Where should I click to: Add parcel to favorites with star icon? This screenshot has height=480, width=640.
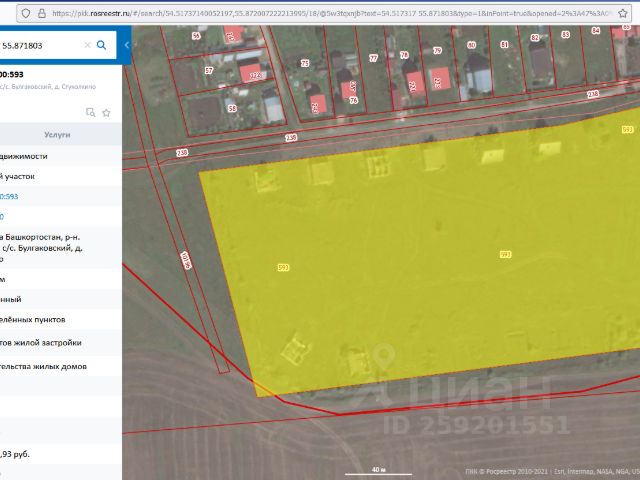click(106, 112)
